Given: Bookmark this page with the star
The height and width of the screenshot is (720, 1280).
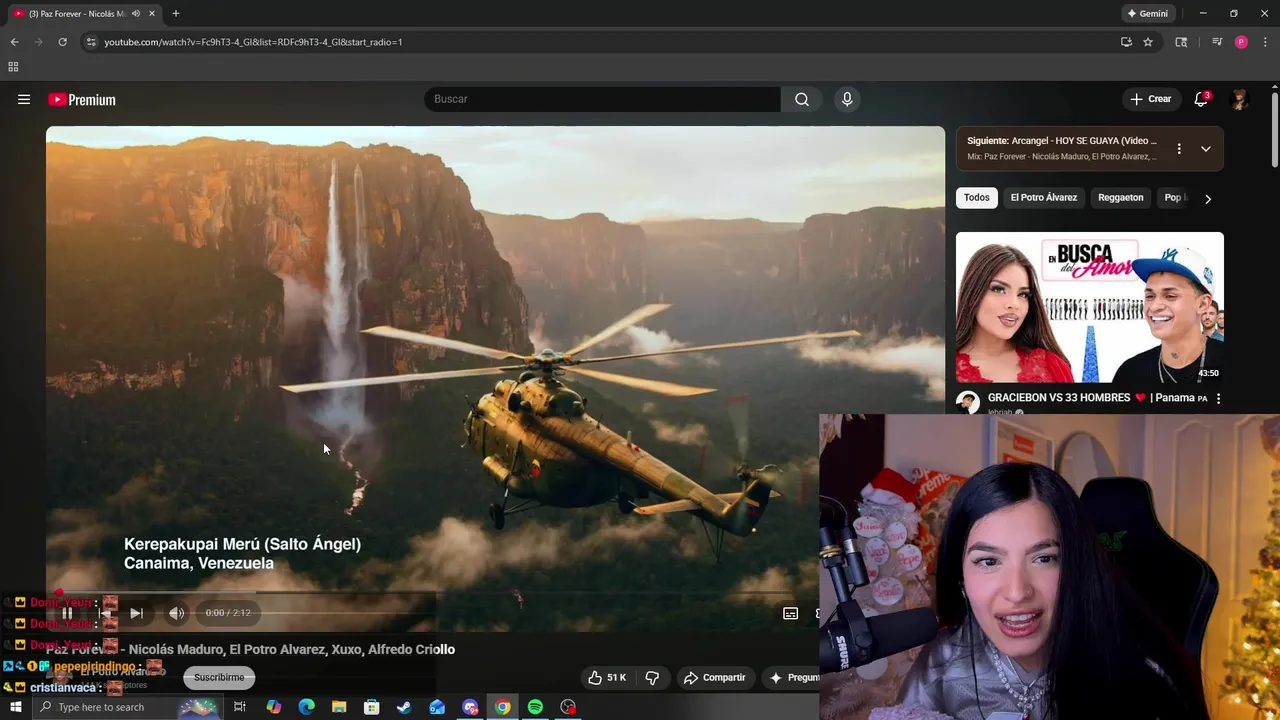Looking at the screenshot, I should [x=1148, y=42].
